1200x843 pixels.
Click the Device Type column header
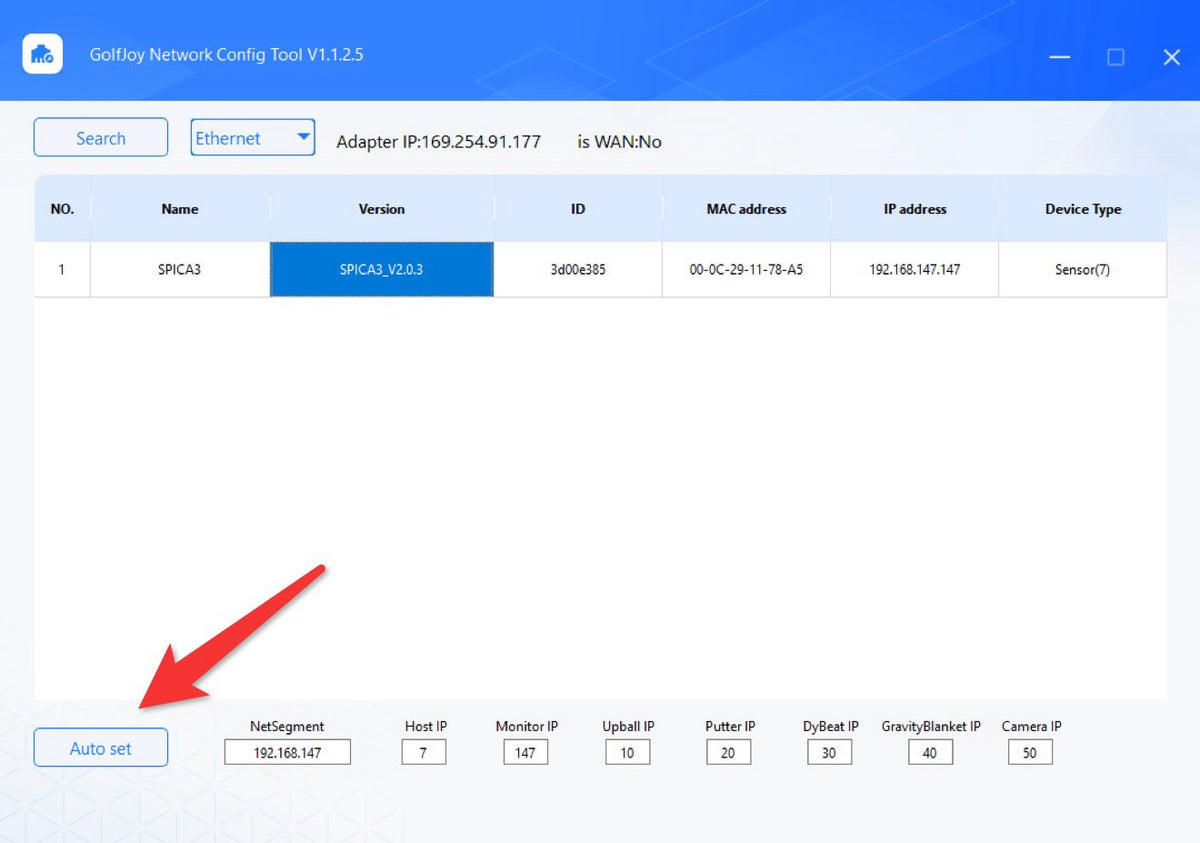pyautogui.click(x=1083, y=209)
